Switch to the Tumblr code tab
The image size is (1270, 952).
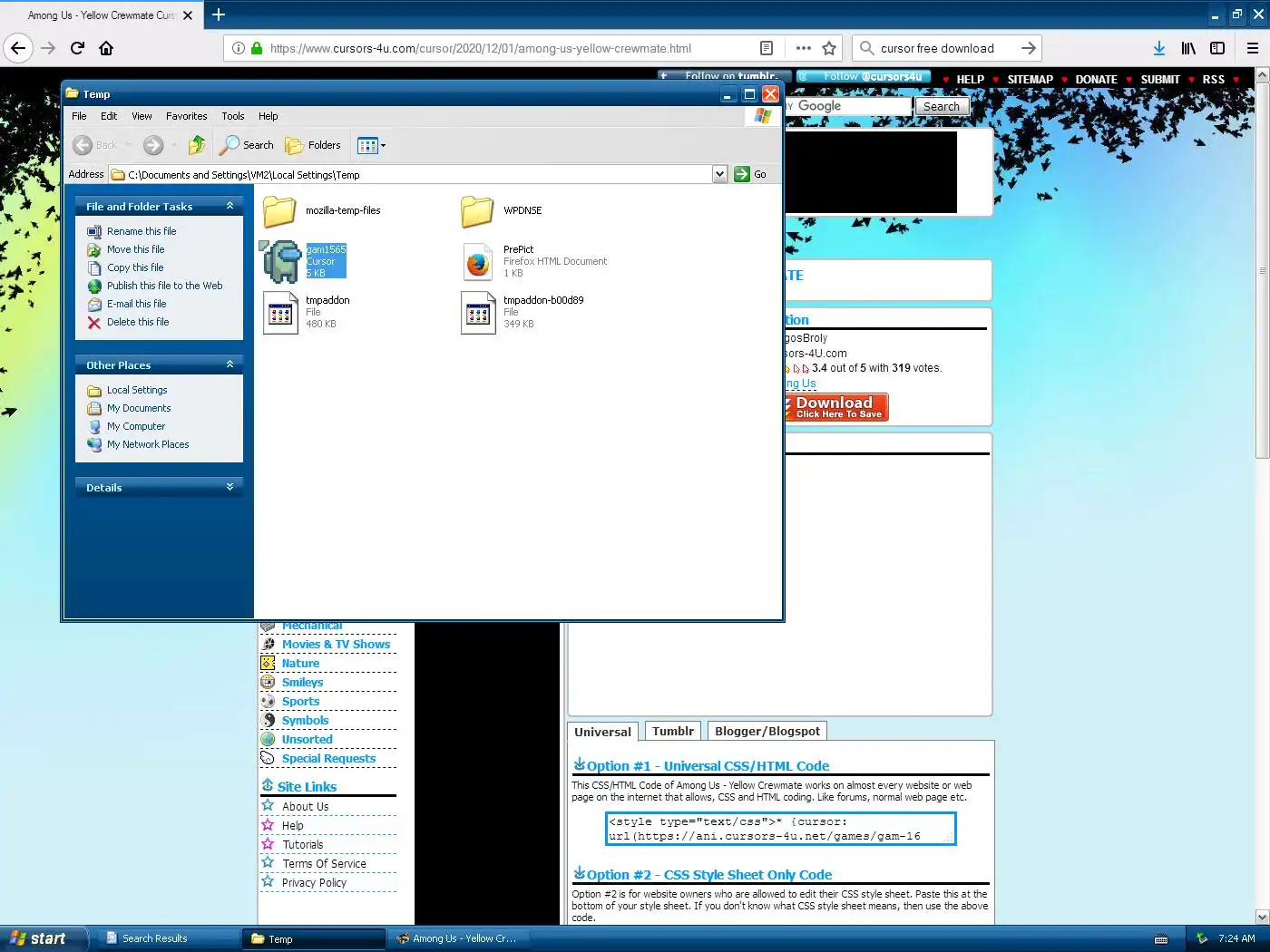(x=673, y=731)
